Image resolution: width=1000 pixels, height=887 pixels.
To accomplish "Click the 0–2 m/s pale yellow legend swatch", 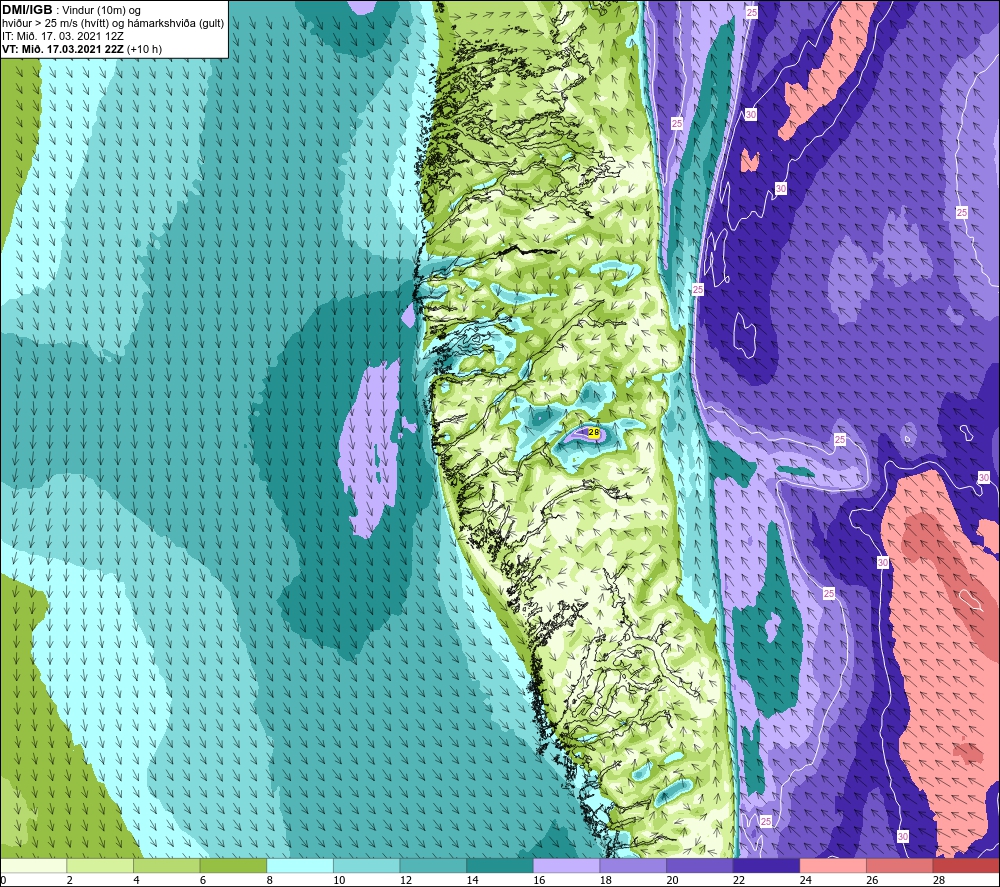I will click(33, 865).
